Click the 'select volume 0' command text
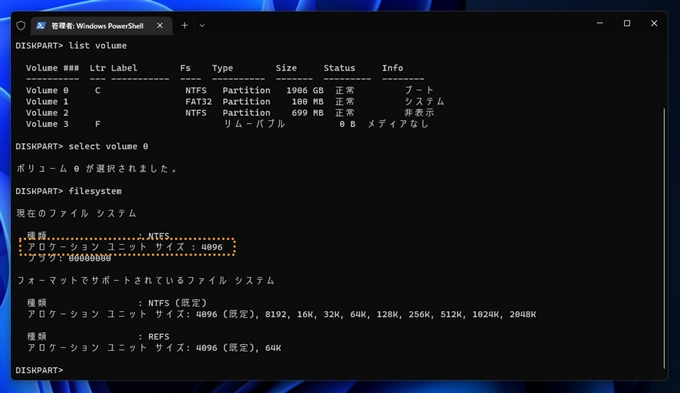The width and height of the screenshot is (680, 393). pyautogui.click(x=108, y=146)
